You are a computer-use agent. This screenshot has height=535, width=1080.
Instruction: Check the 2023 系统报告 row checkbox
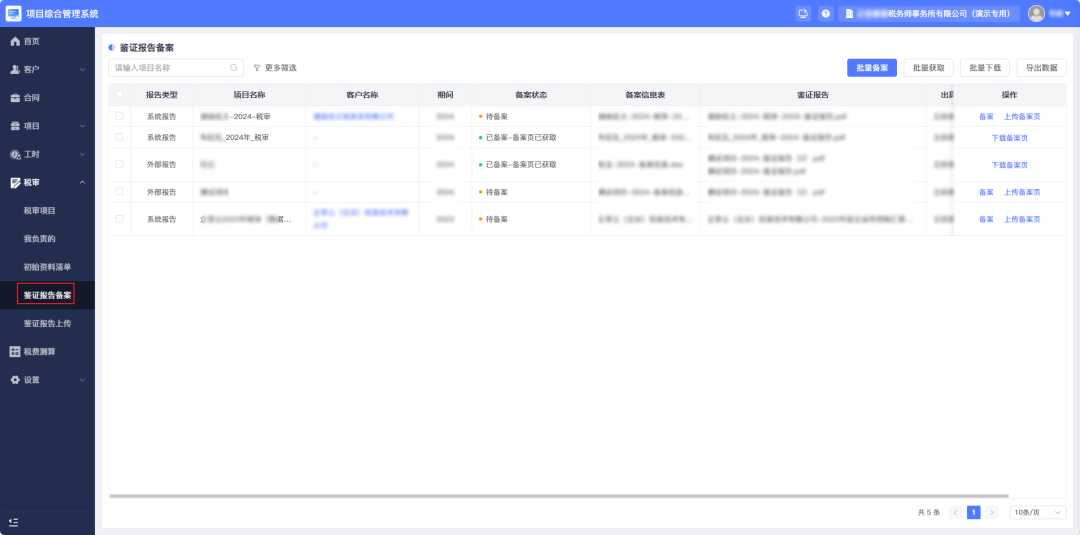tap(119, 219)
